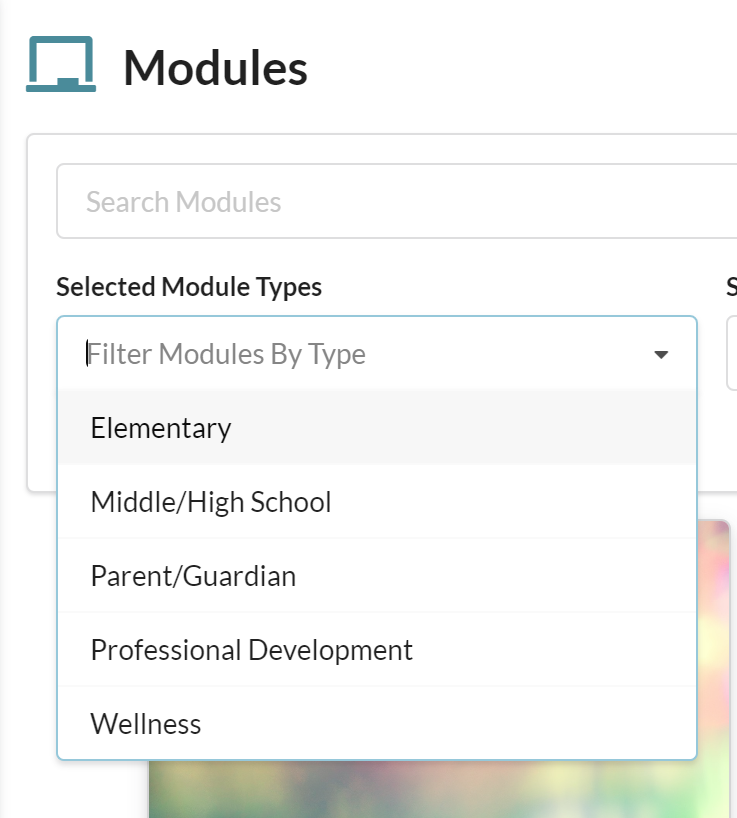
Task: Collapse the module type list via caret
Action: click(x=661, y=355)
